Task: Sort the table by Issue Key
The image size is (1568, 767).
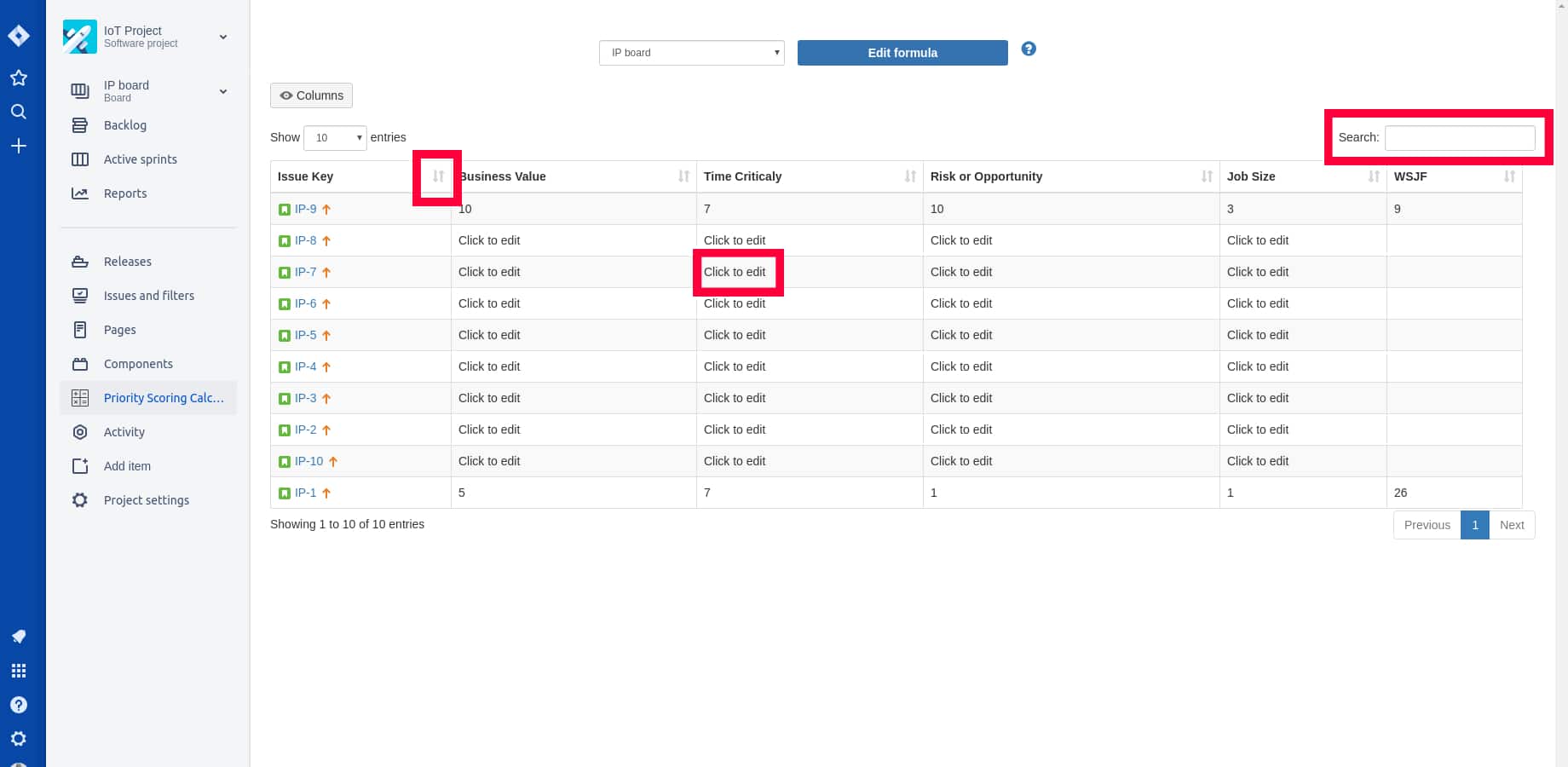Action: click(x=438, y=176)
